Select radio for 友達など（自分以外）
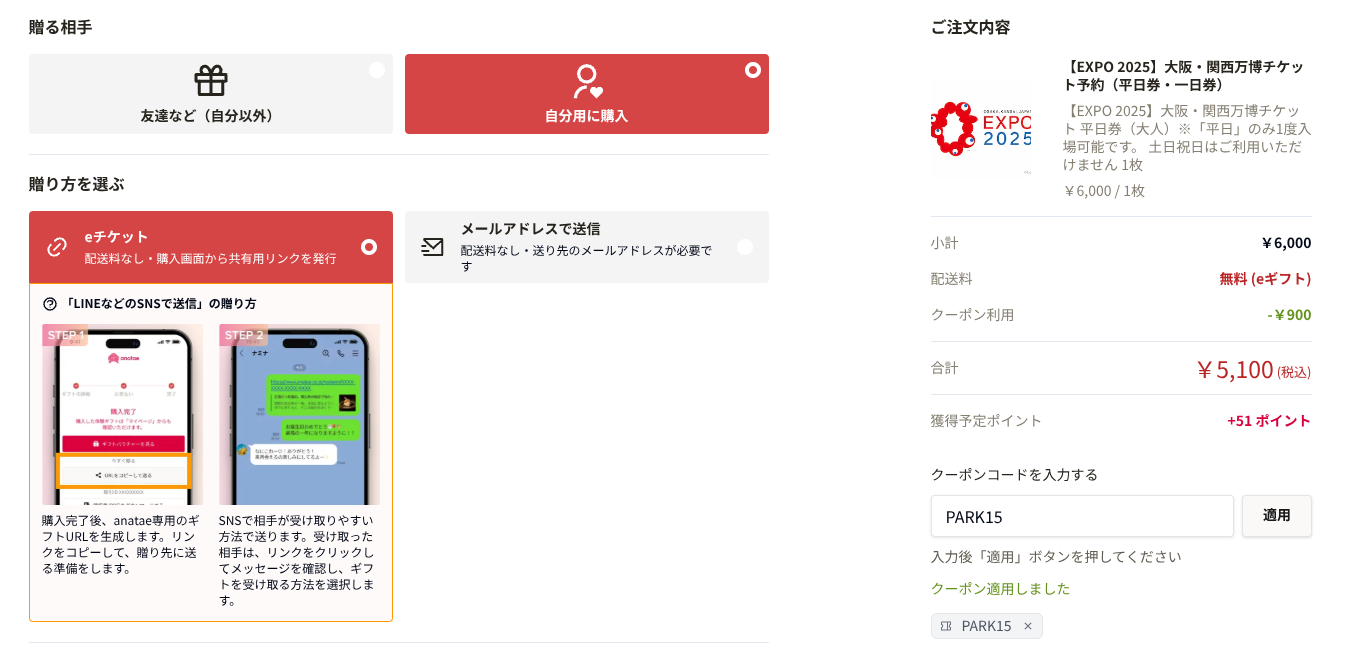Viewport: 1355px width, 646px height. [377, 70]
